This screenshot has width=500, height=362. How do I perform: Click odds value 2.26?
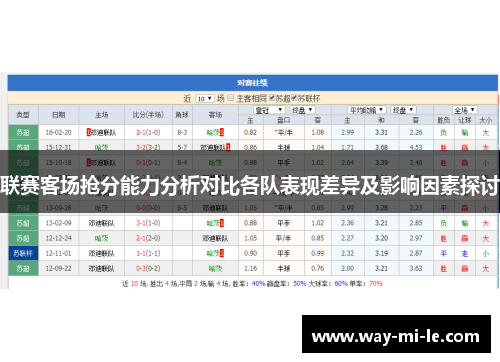[416, 132]
